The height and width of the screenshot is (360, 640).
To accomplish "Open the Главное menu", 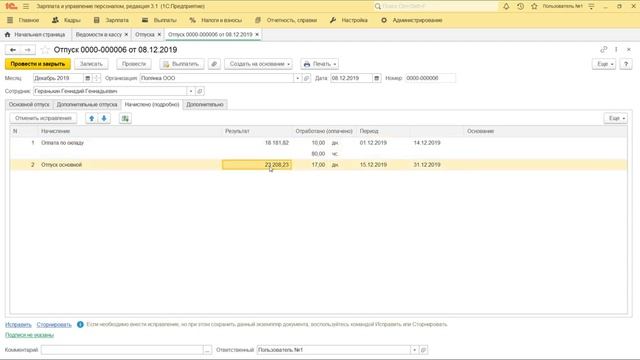I will 24,20.
